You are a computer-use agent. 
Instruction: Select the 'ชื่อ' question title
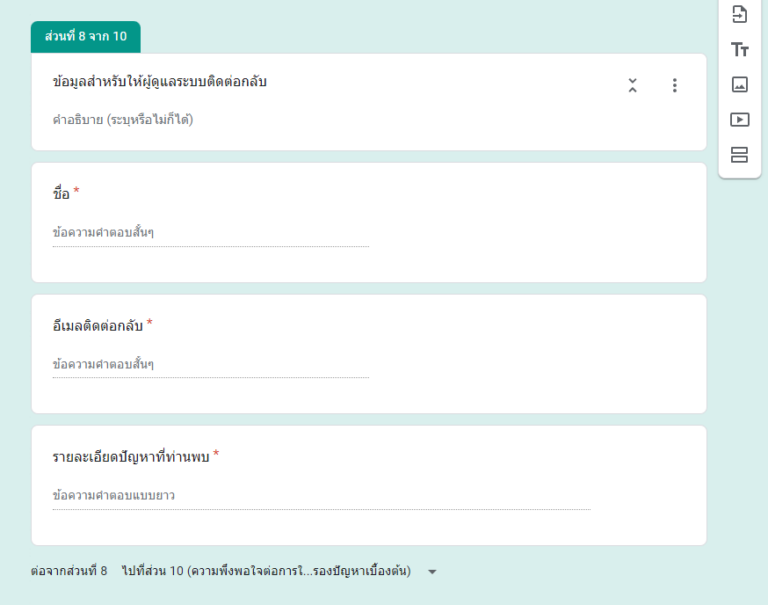[61, 193]
